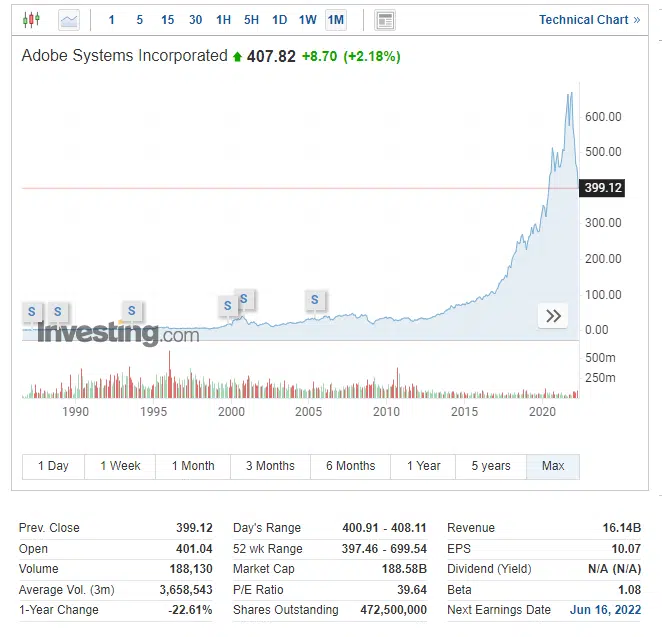Click the 52 wk Range value
The height and width of the screenshot is (637, 662).
[x=384, y=549]
